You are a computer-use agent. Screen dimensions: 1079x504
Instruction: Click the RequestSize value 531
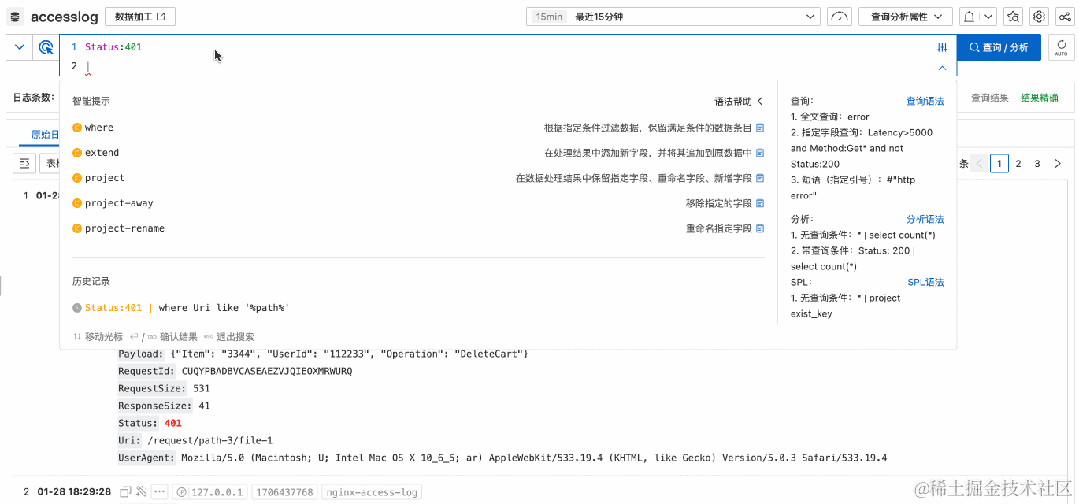(x=202, y=388)
